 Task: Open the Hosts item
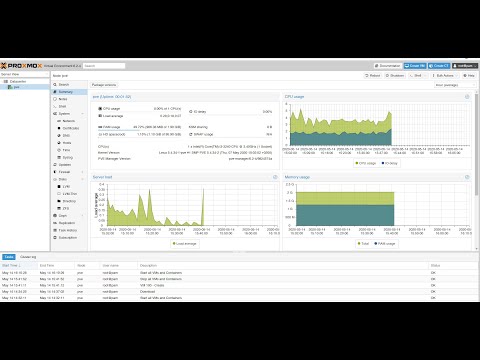click(x=69, y=143)
